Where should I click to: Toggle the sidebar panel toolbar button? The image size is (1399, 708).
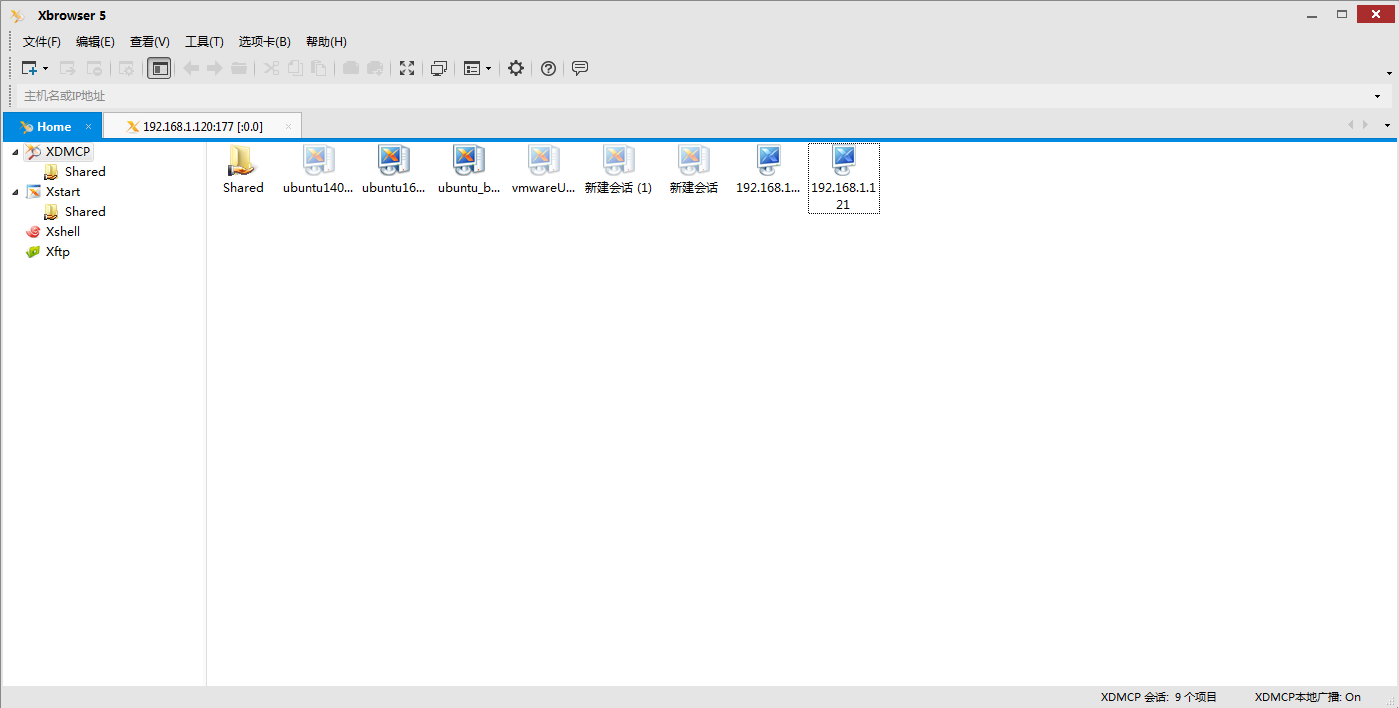click(x=159, y=68)
